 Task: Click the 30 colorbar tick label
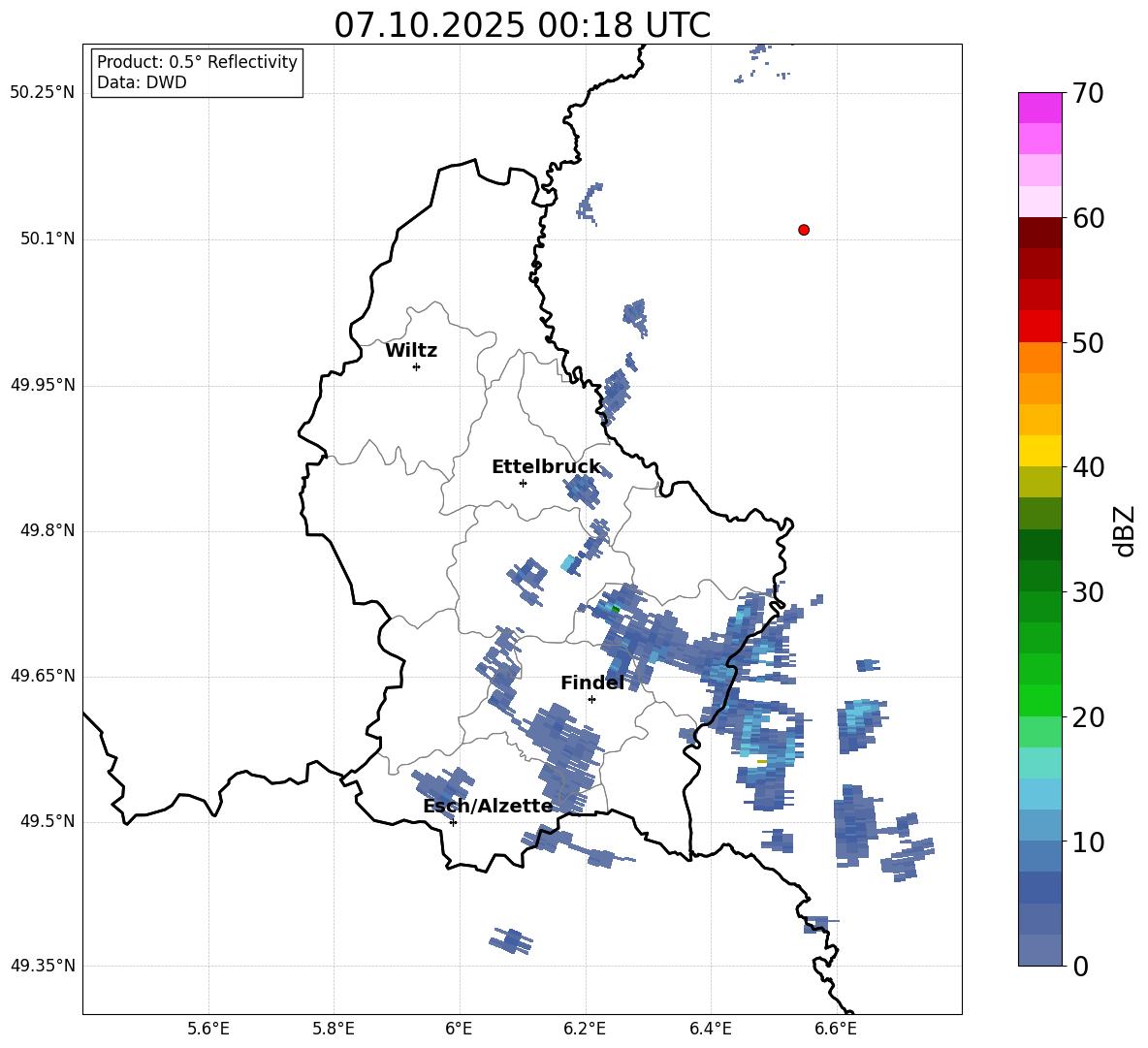[1089, 591]
